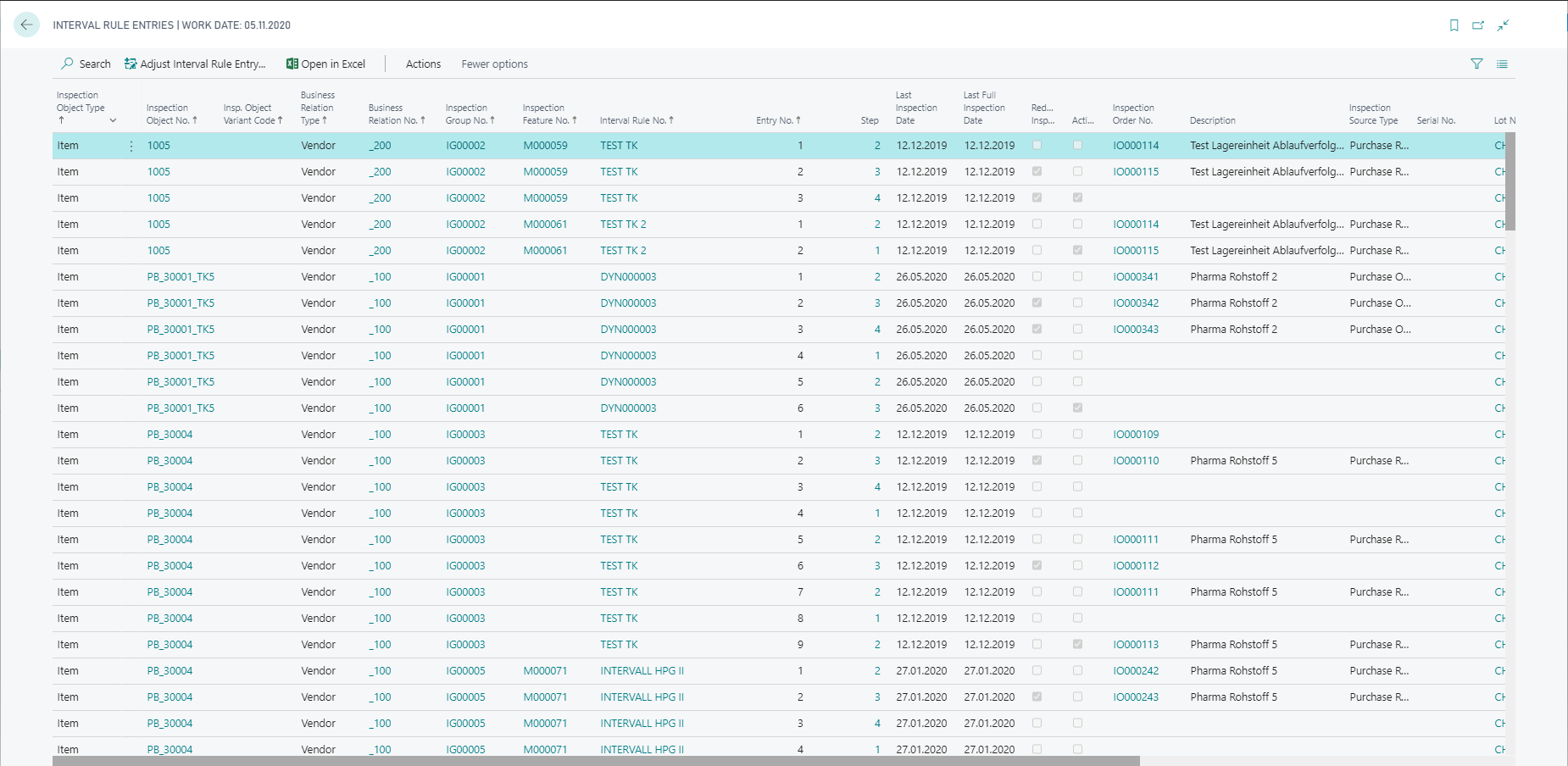Open the Actions menu
Image resolution: width=1568 pixels, height=766 pixels.
[423, 64]
